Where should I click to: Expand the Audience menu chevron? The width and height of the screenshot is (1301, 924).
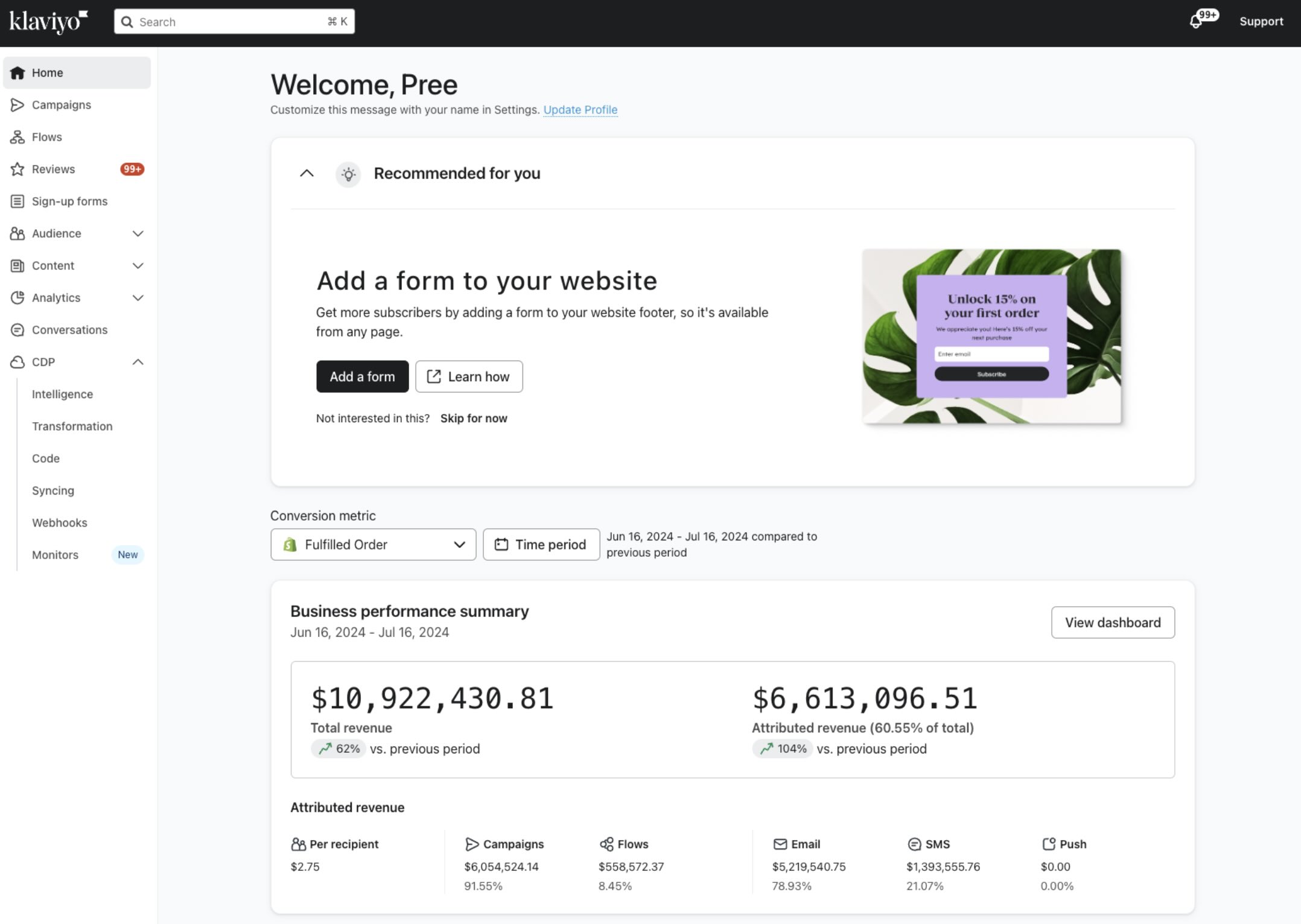point(138,233)
